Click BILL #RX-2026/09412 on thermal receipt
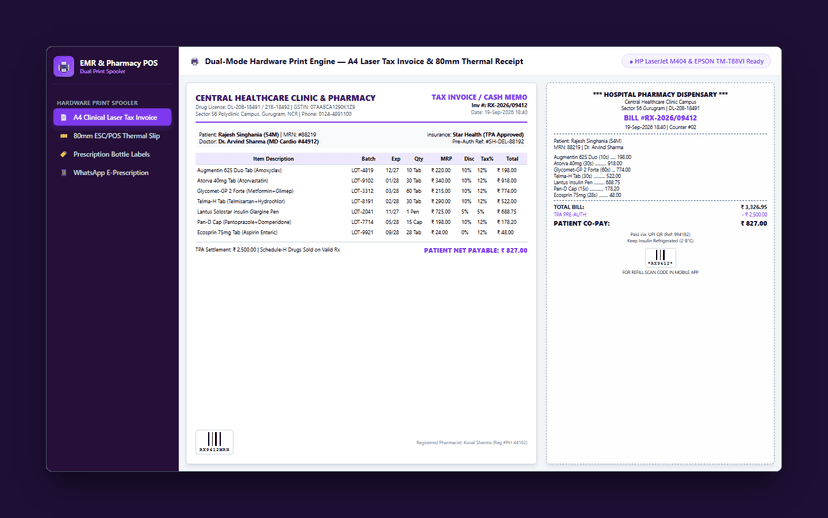The width and height of the screenshot is (828, 518). [660, 118]
